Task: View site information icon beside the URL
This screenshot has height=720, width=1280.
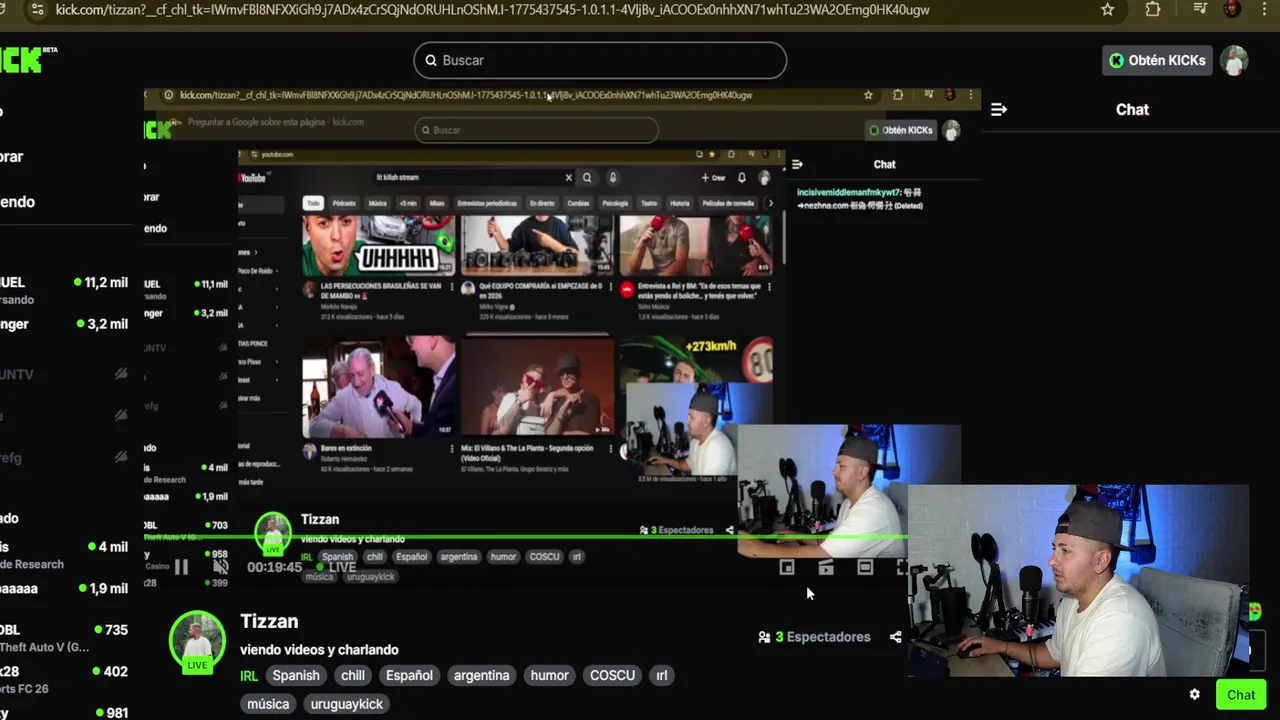Action: (x=37, y=9)
